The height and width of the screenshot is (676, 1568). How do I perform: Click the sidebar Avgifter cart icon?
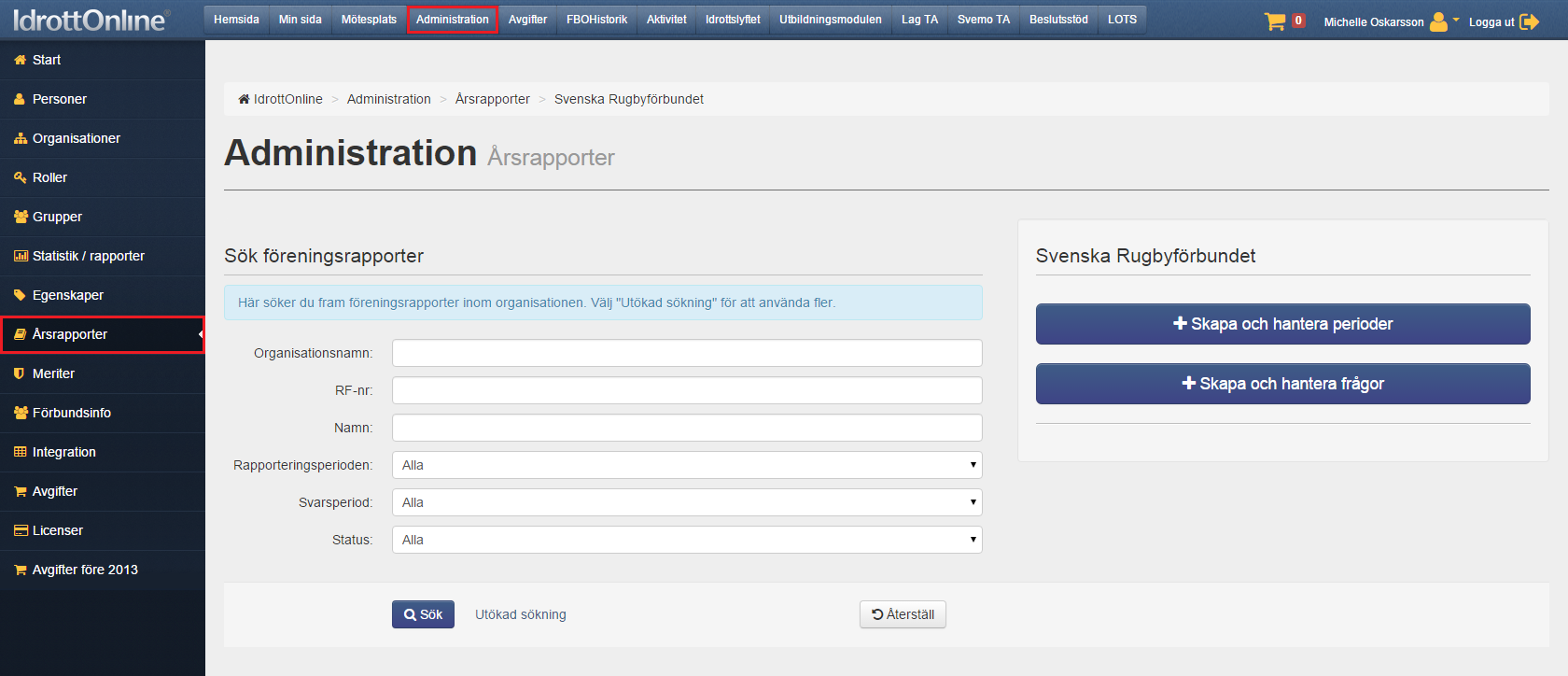pos(21,491)
